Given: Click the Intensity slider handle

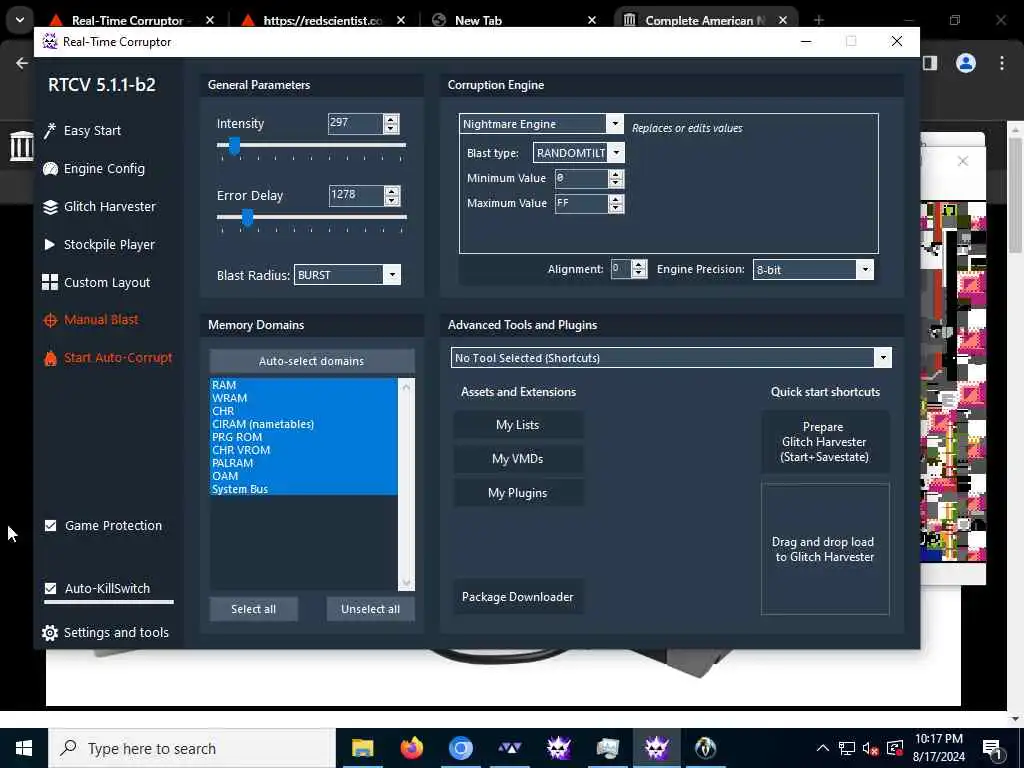Looking at the screenshot, I should [234, 146].
